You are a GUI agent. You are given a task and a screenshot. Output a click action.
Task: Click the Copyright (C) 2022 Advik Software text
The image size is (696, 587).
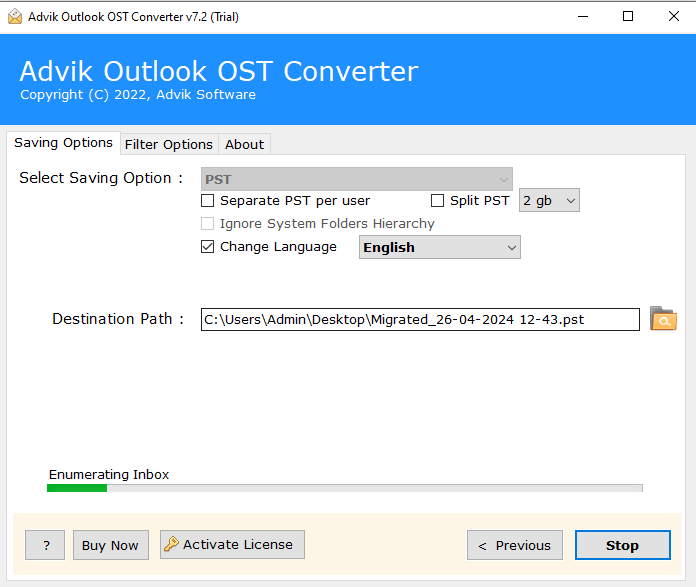(138, 95)
